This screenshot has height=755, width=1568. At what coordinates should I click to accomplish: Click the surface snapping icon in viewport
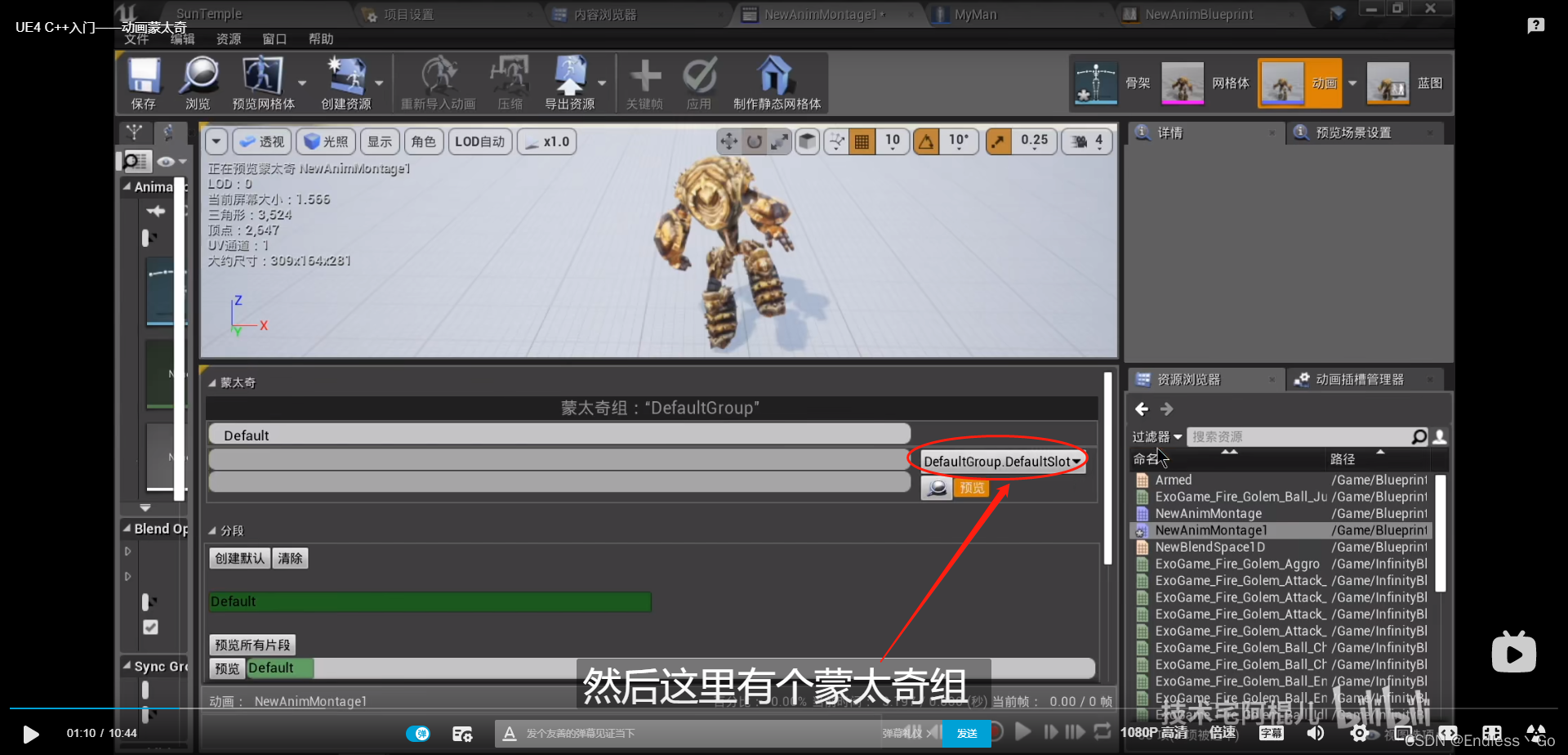pos(836,141)
